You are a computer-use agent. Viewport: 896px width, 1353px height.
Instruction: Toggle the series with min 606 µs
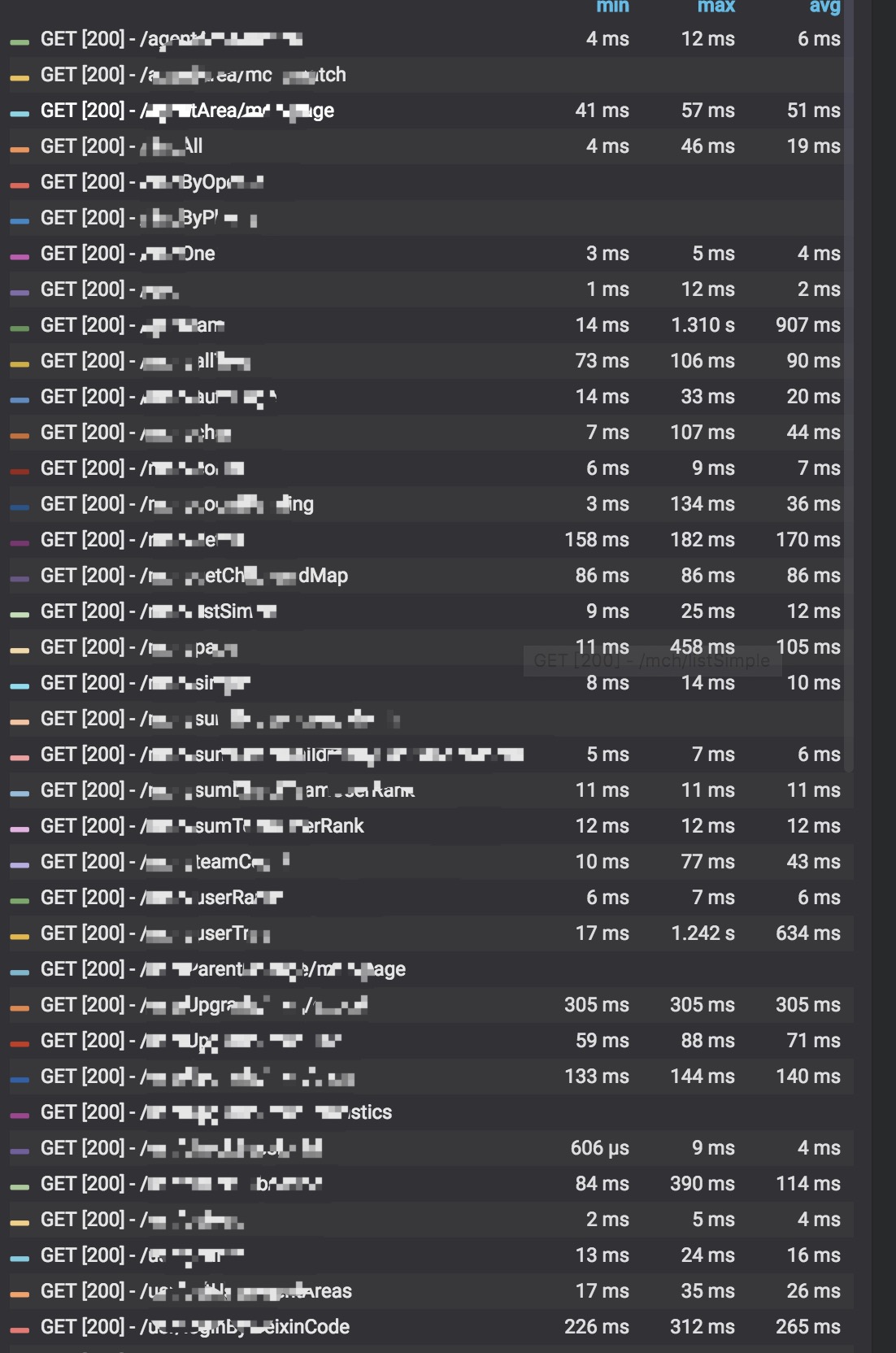point(181,1148)
